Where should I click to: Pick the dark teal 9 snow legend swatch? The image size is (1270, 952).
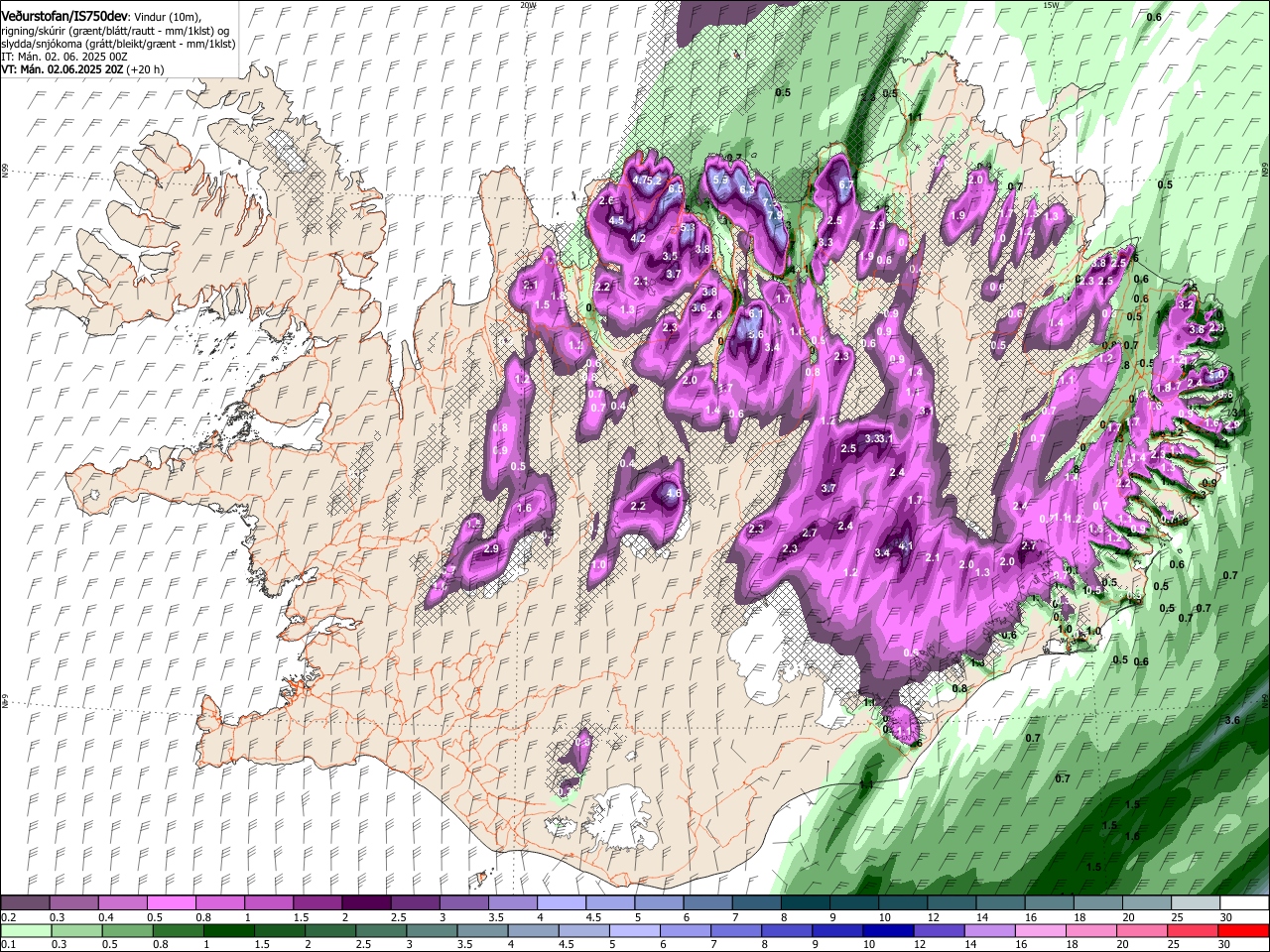[x=852, y=903]
